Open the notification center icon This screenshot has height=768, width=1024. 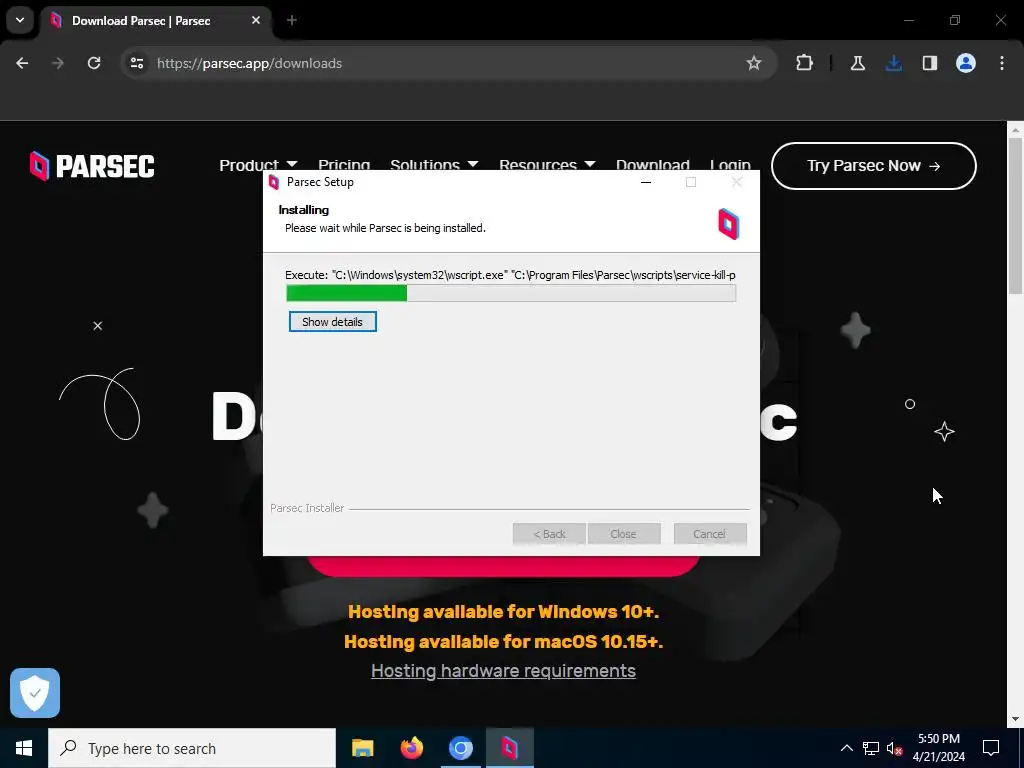(x=991, y=748)
